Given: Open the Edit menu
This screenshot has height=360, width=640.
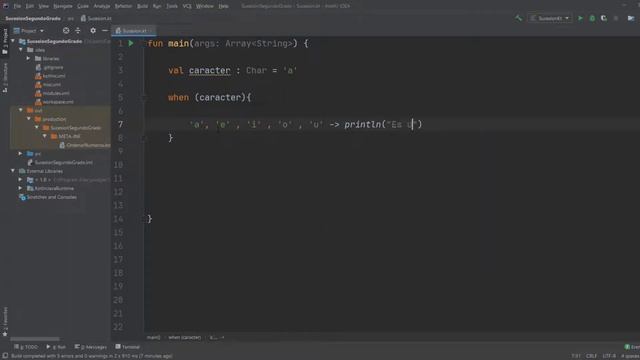Looking at the screenshot, I should tap(30, 6).
